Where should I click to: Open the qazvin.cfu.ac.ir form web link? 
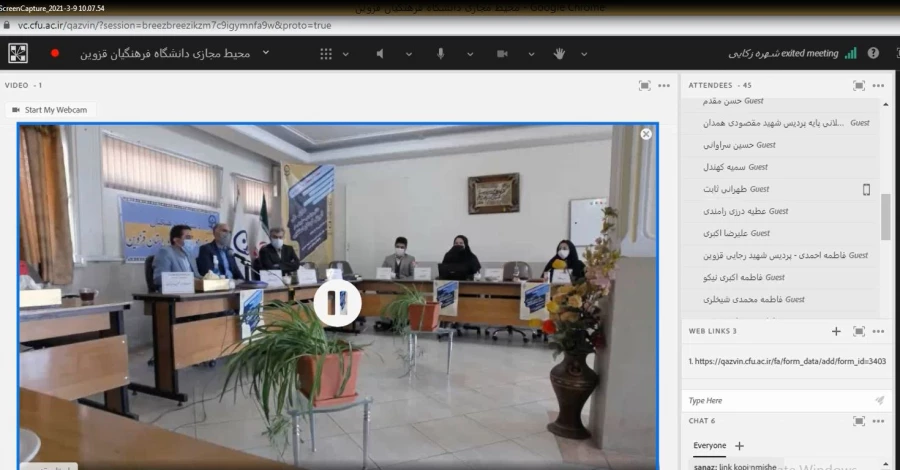[788, 361]
